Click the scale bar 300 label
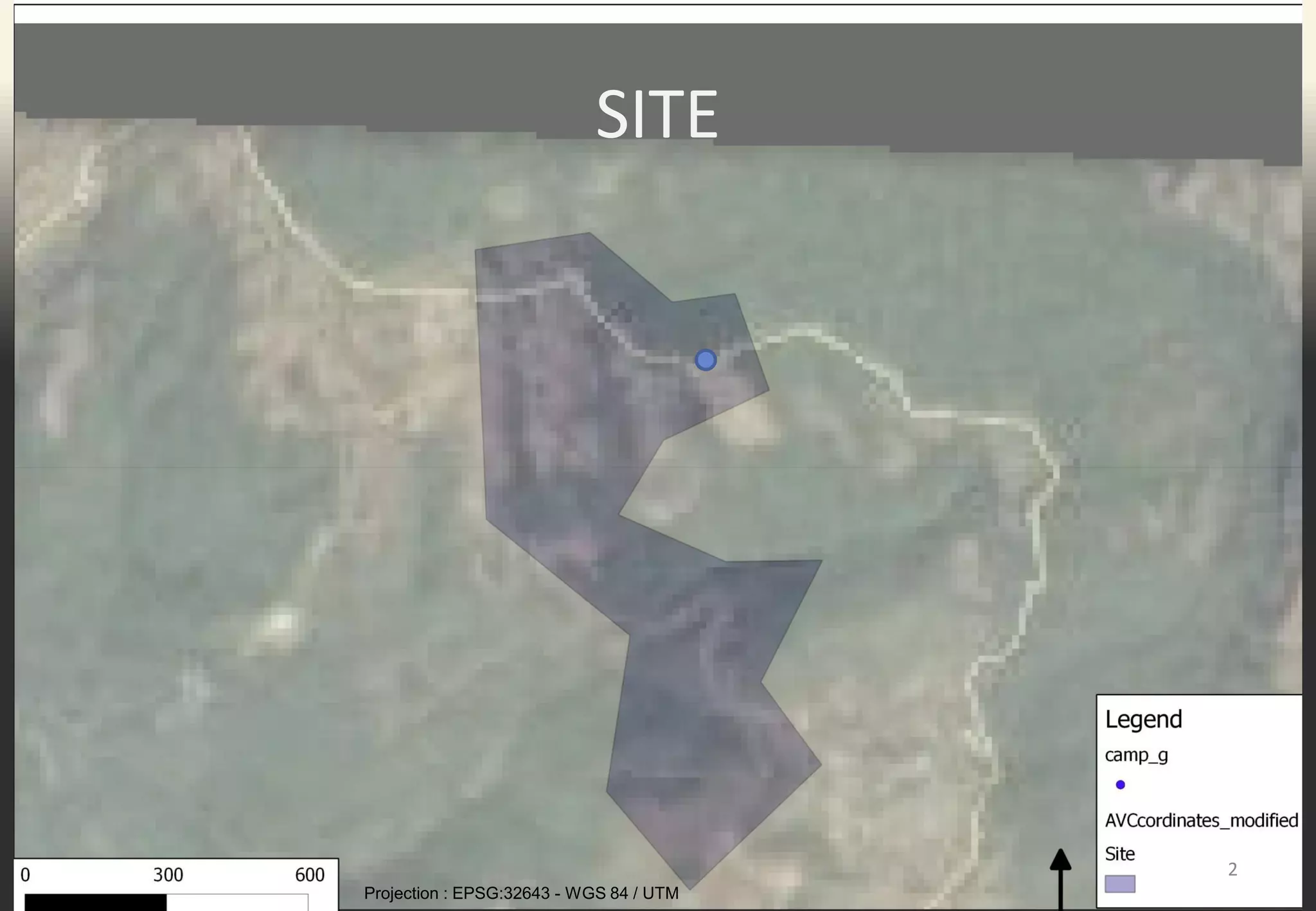This screenshot has height=911, width=1316. 168,875
